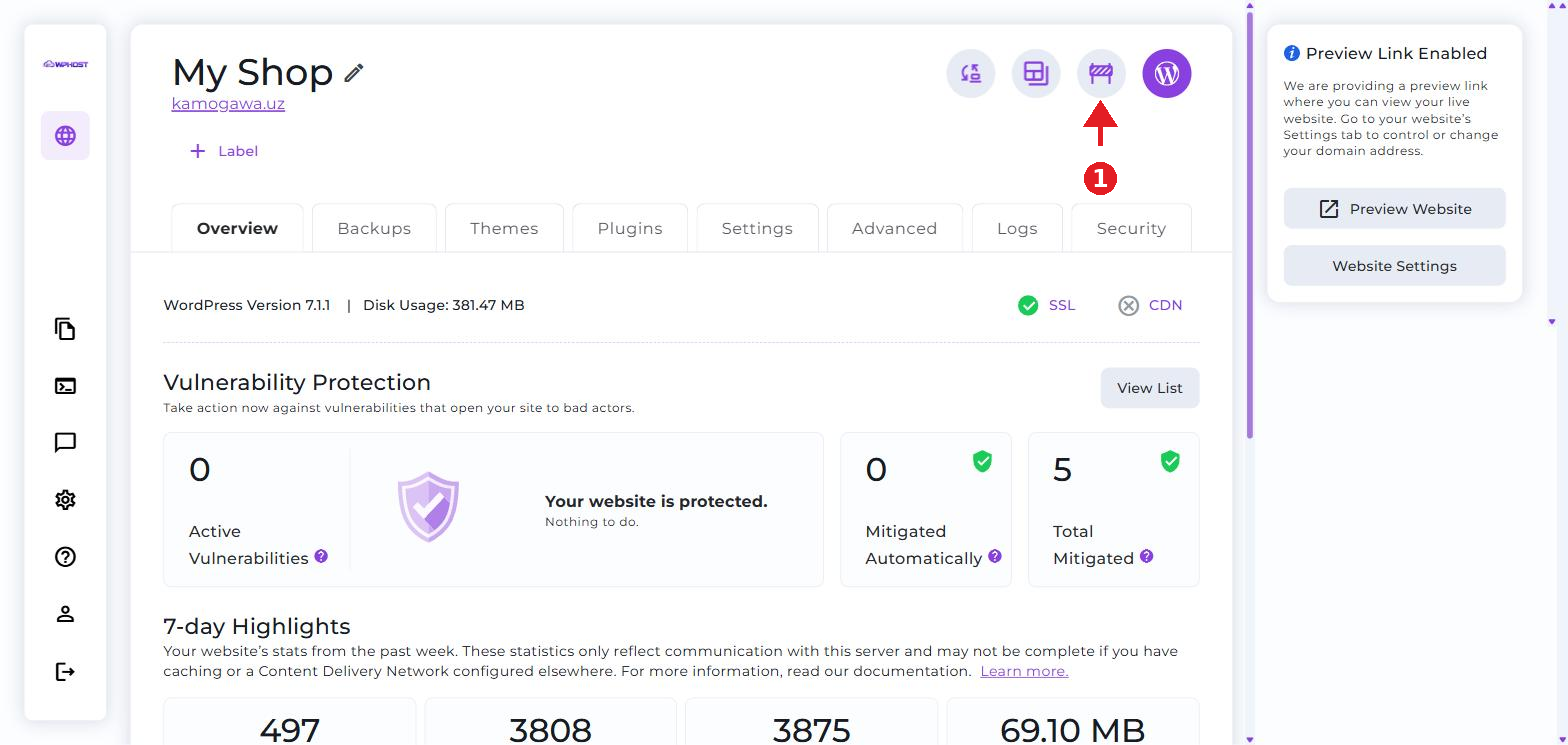Viewport: 1568px width, 745px height.
Task: Click the staging layout icon in header
Action: pos(1036,73)
